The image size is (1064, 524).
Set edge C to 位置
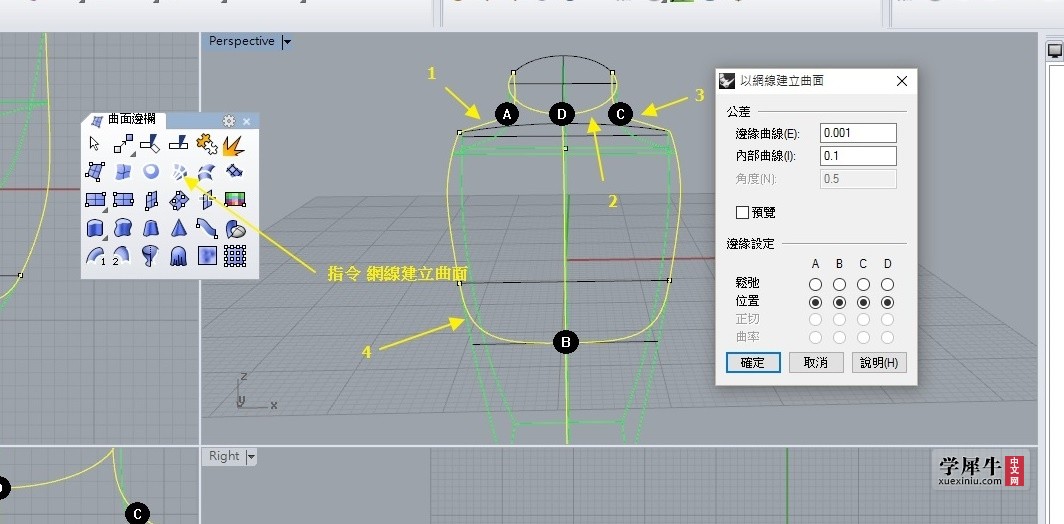coord(863,302)
